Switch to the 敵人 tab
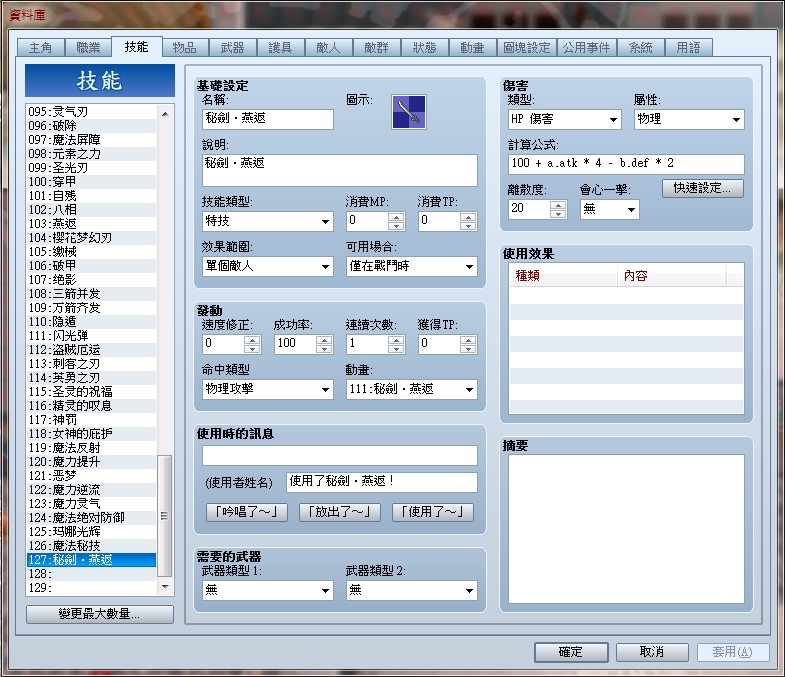The image size is (785, 677). coord(328,48)
